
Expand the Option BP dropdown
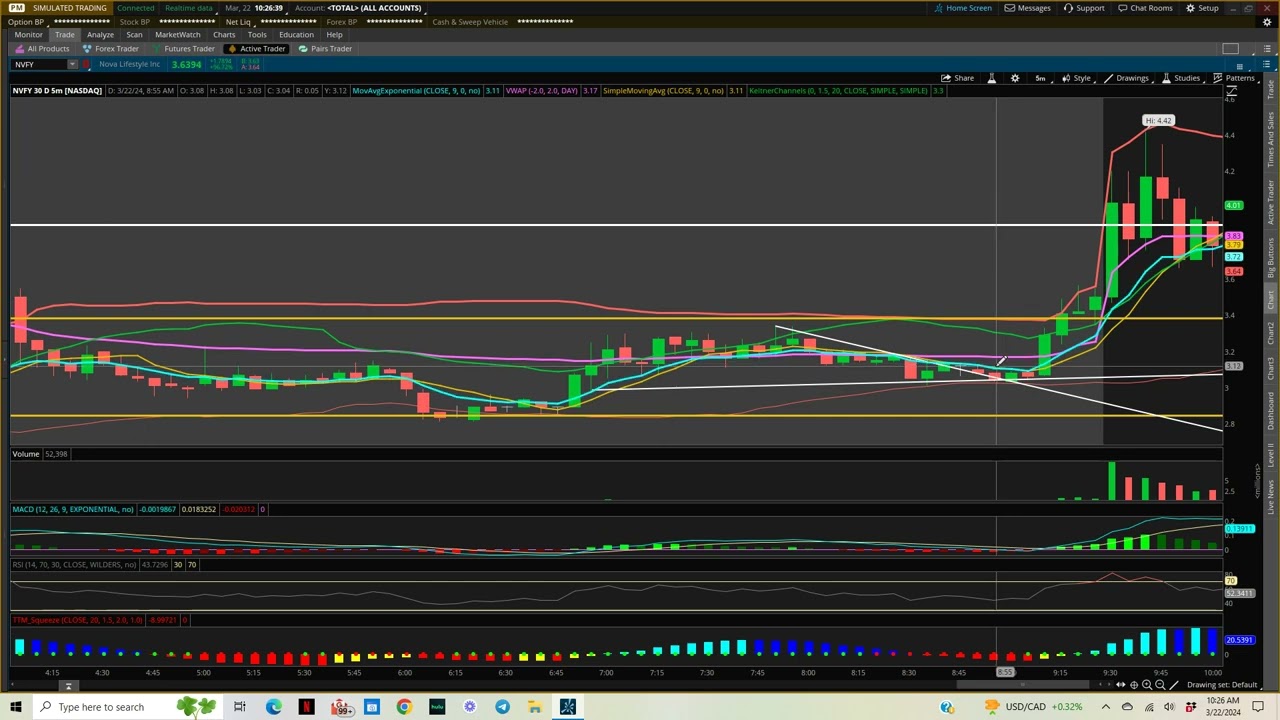27,21
